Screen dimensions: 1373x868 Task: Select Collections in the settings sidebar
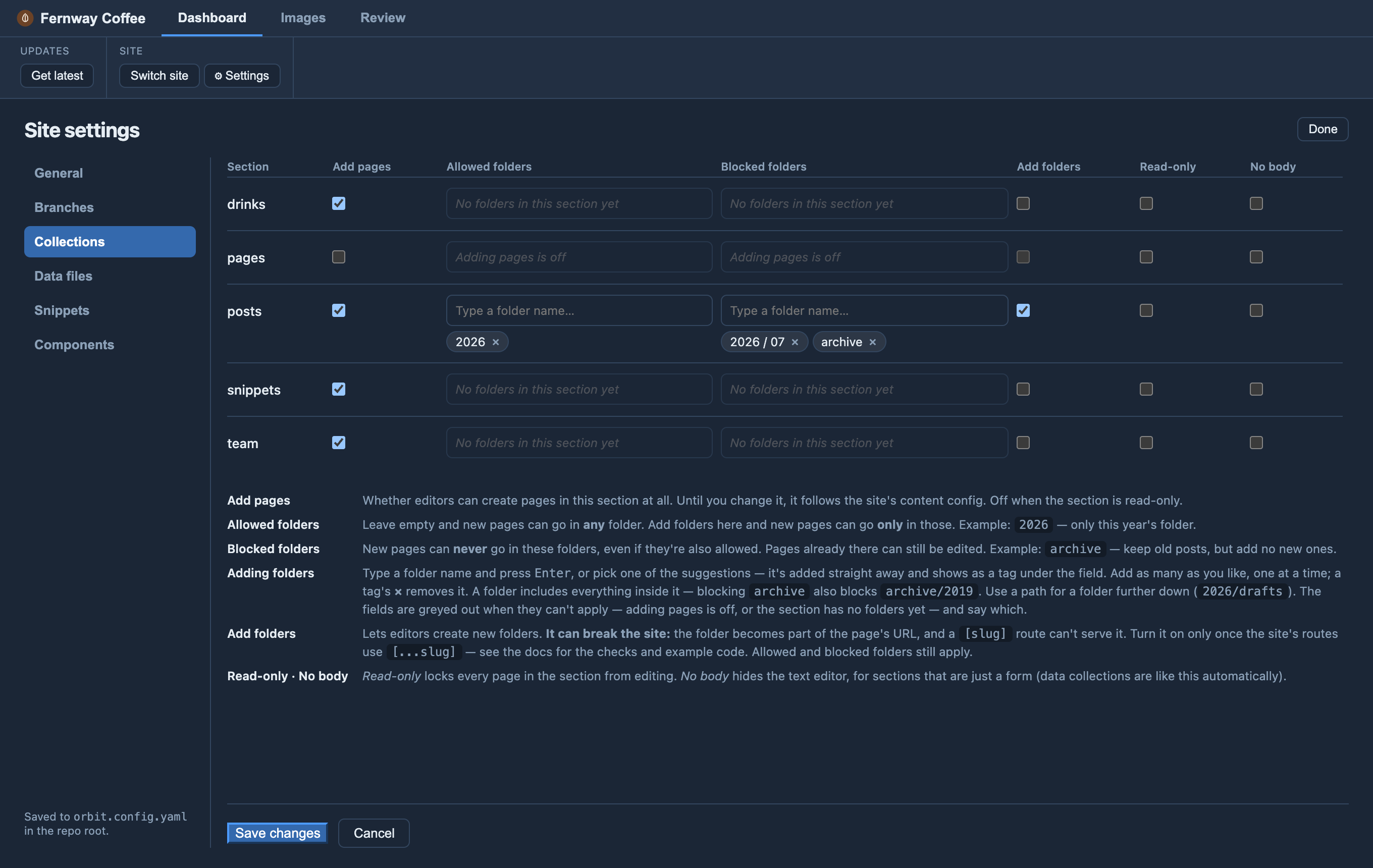click(x=110, y=242)
